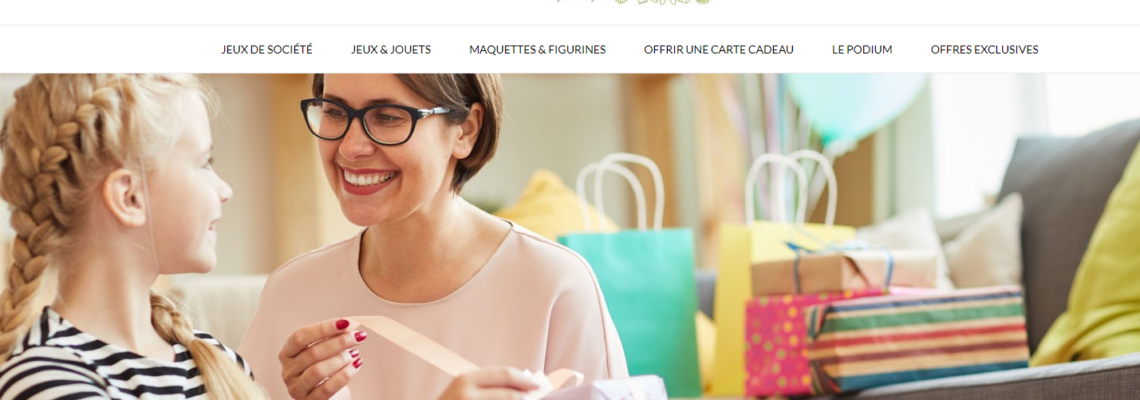Open OFFRES EXCLUSIVES in the navigation bar

[984, 49]
